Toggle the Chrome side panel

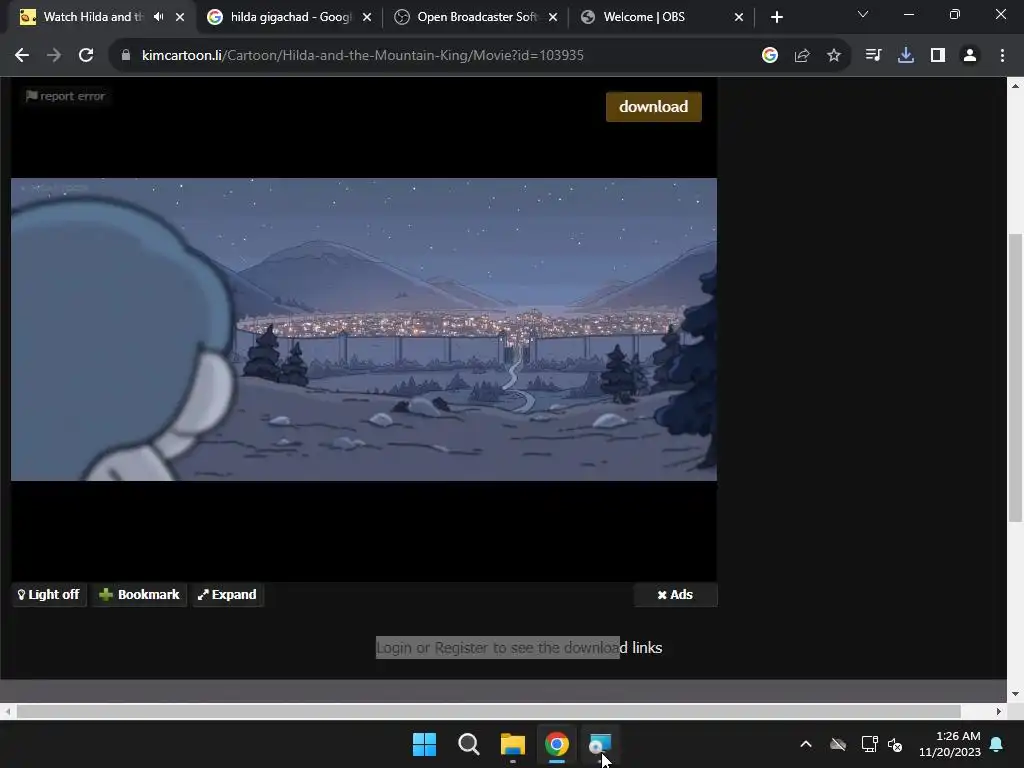[938, 56]
